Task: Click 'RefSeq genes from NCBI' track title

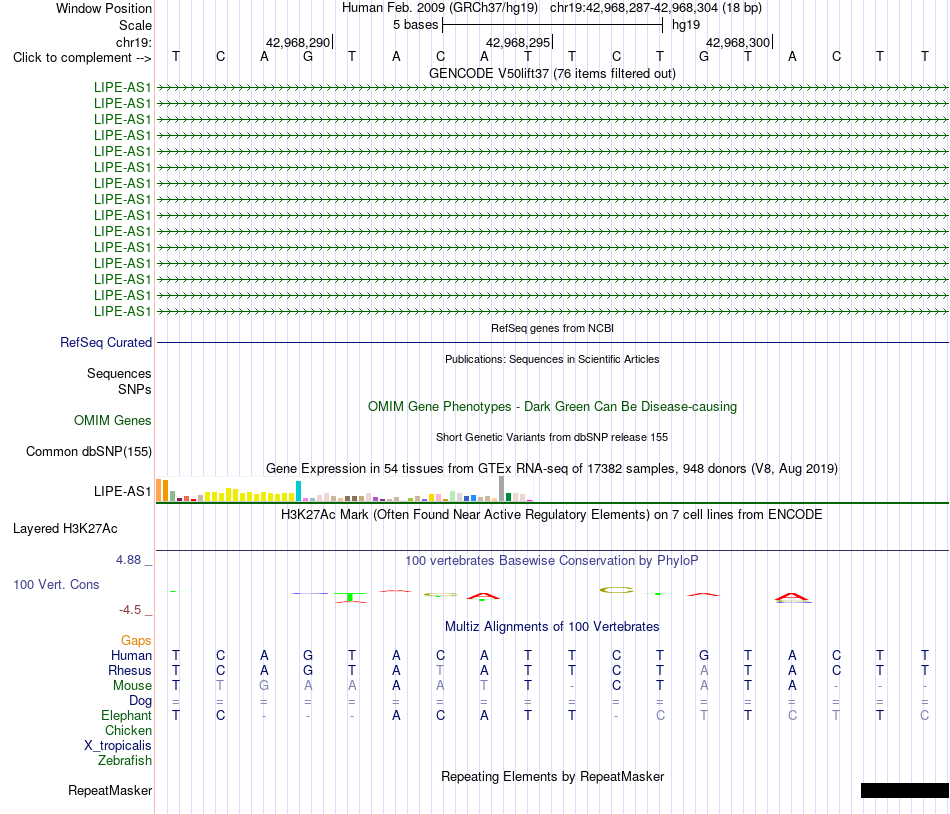Action: point(552,328)
